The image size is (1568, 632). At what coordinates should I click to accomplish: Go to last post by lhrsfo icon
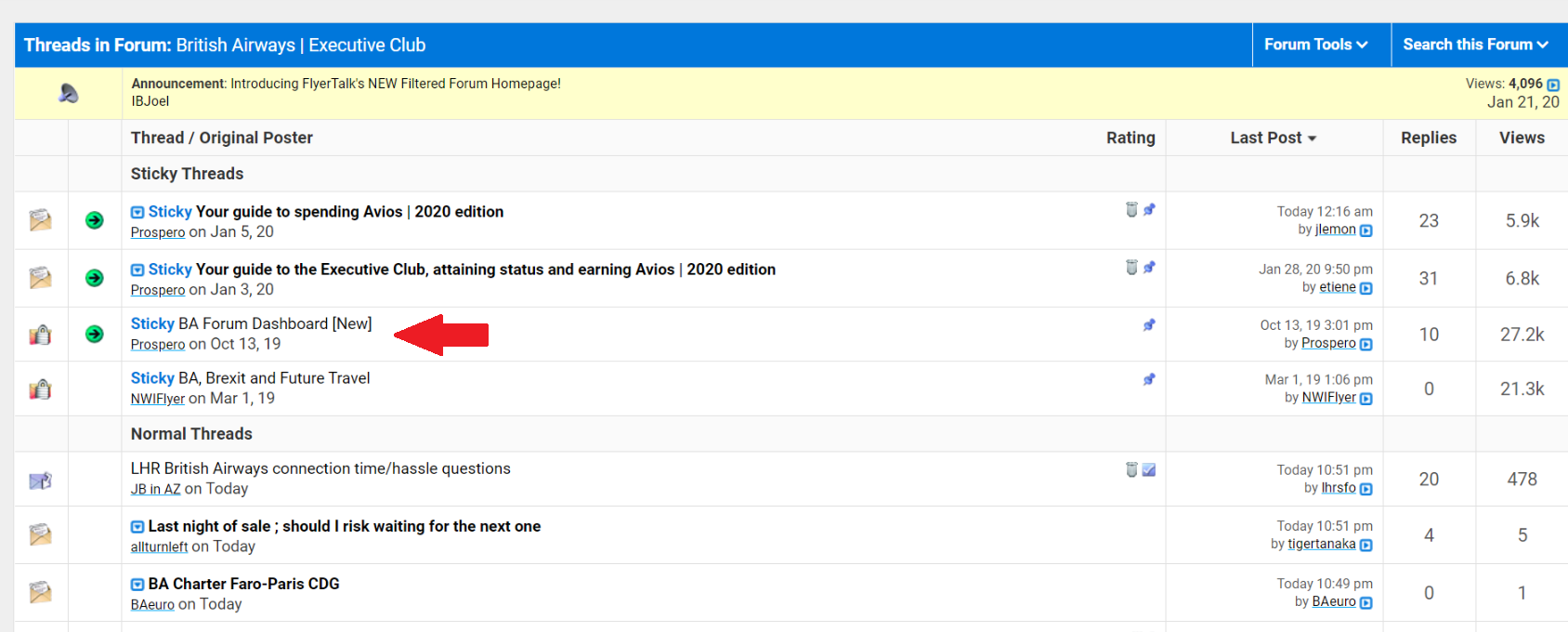click(1366, 489)
